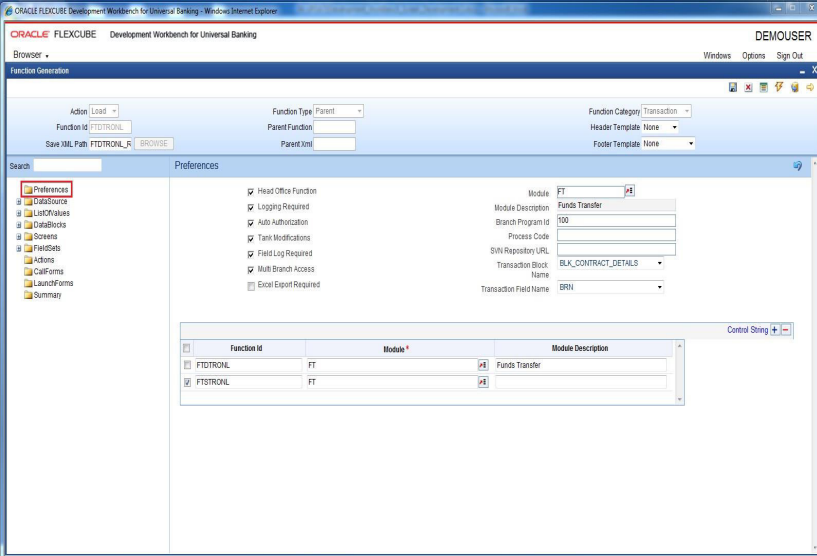
Task: Remove Control String row with minus icon
Action: tap(786, 330)
